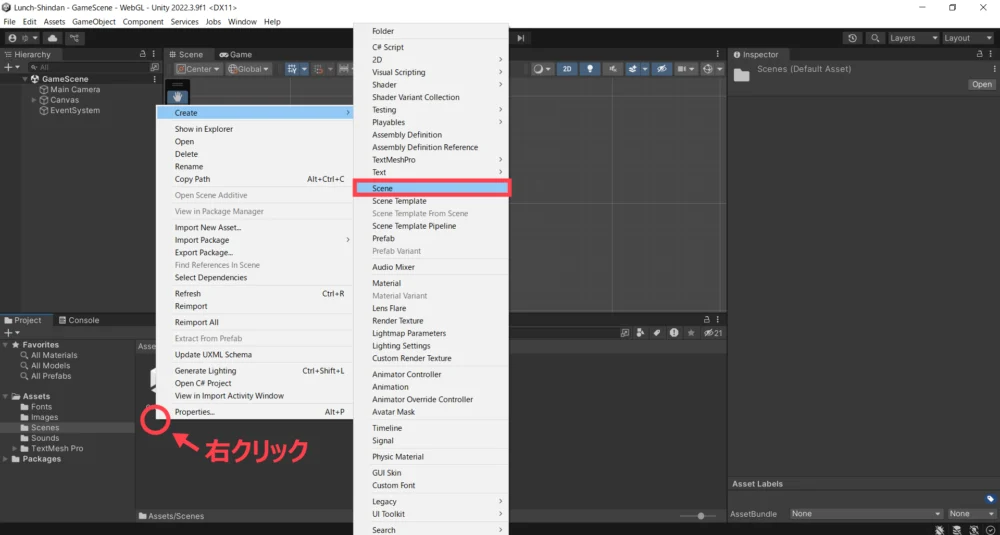1000x535 pixels.
Task: Click the Inspector lock icon
Action: [981, 54]
